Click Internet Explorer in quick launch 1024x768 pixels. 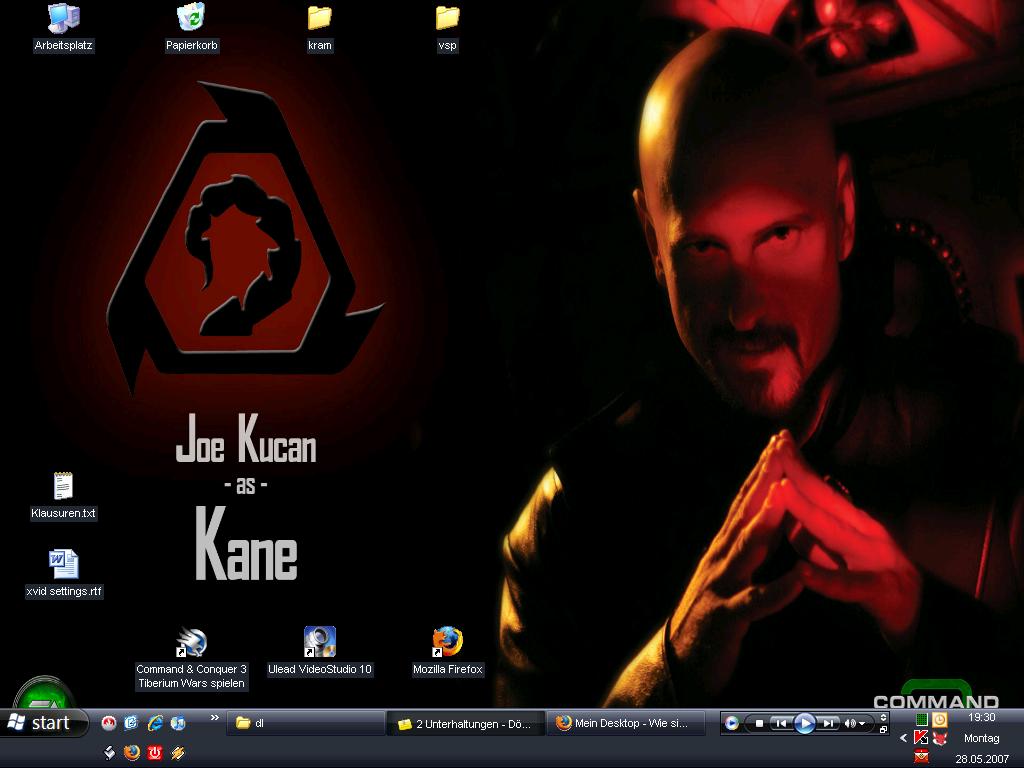coord(155,723)
